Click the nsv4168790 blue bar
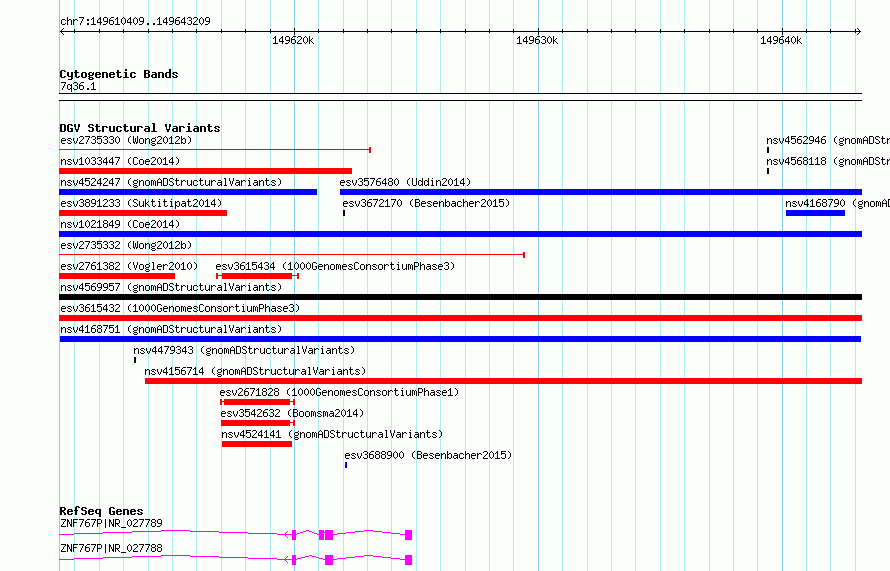890x571 pixels. click(815, 213)
